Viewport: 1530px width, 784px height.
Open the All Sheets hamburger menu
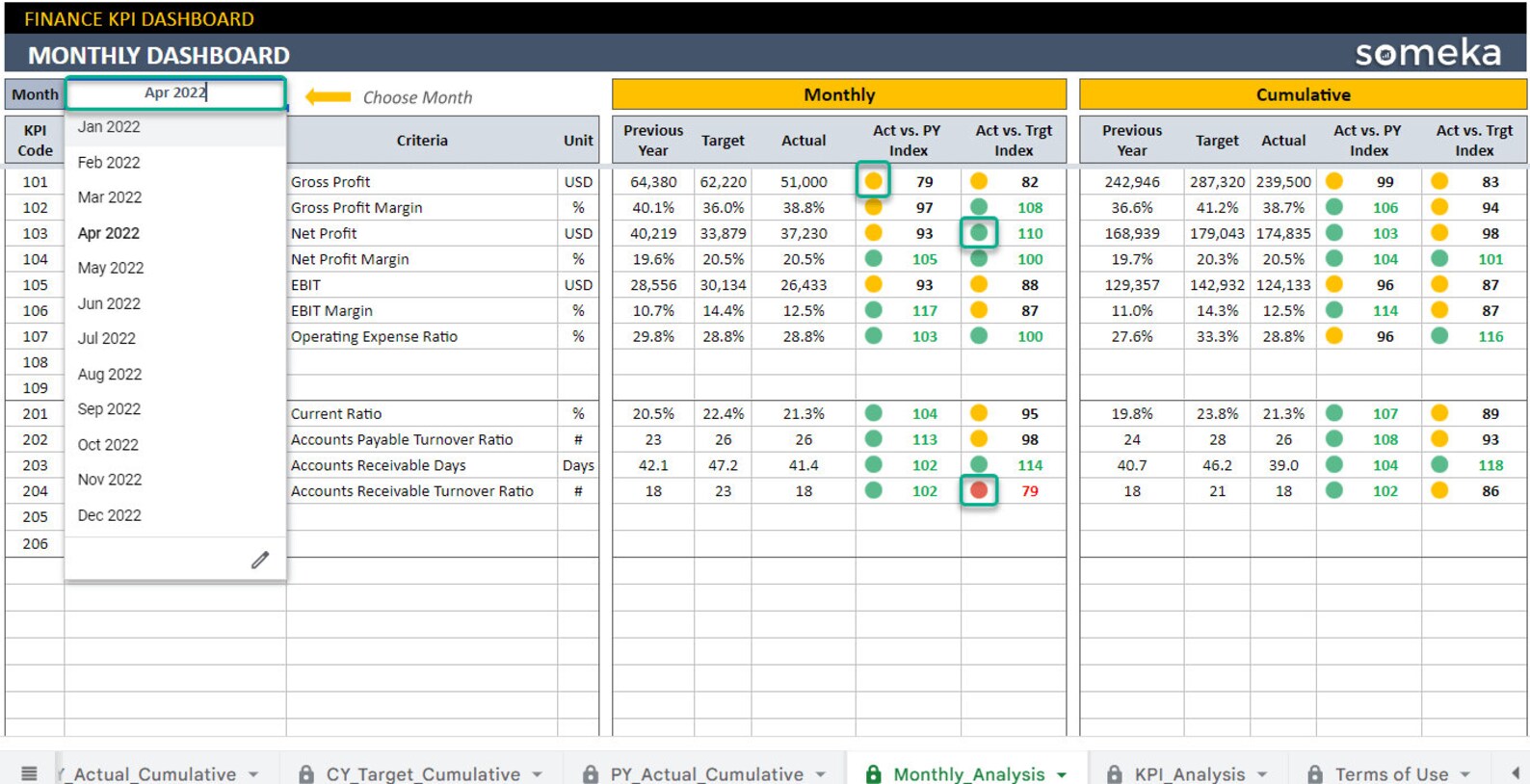[29, 772]
